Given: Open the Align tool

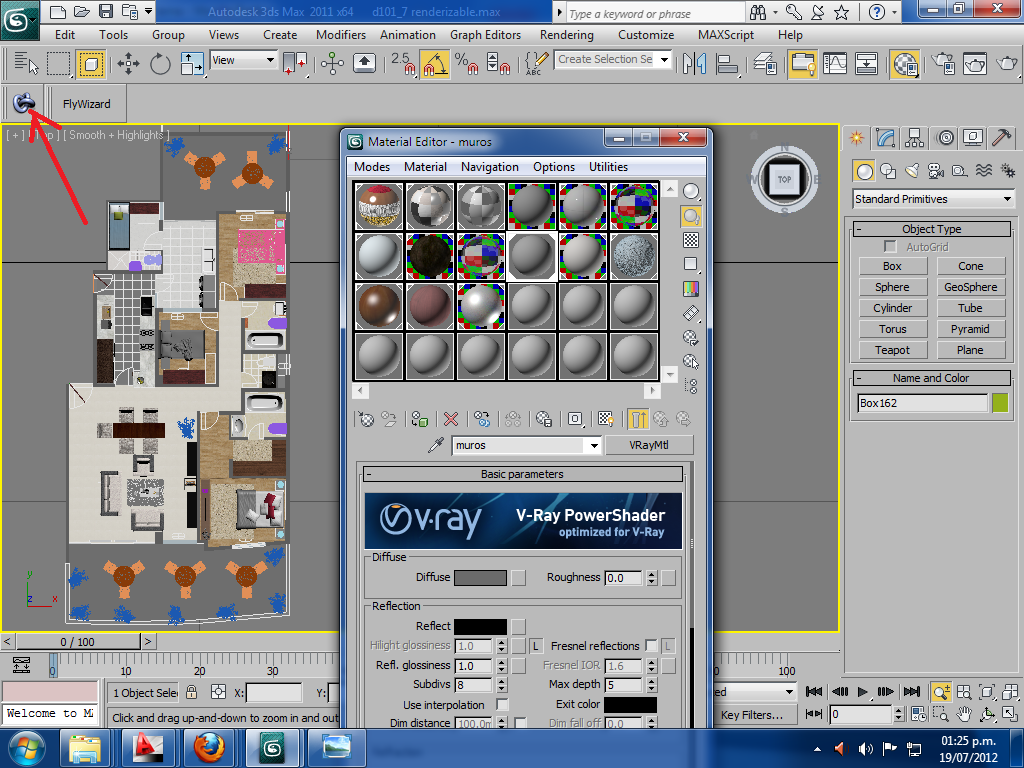Looking at the screenshot, I should click(727, 64).
